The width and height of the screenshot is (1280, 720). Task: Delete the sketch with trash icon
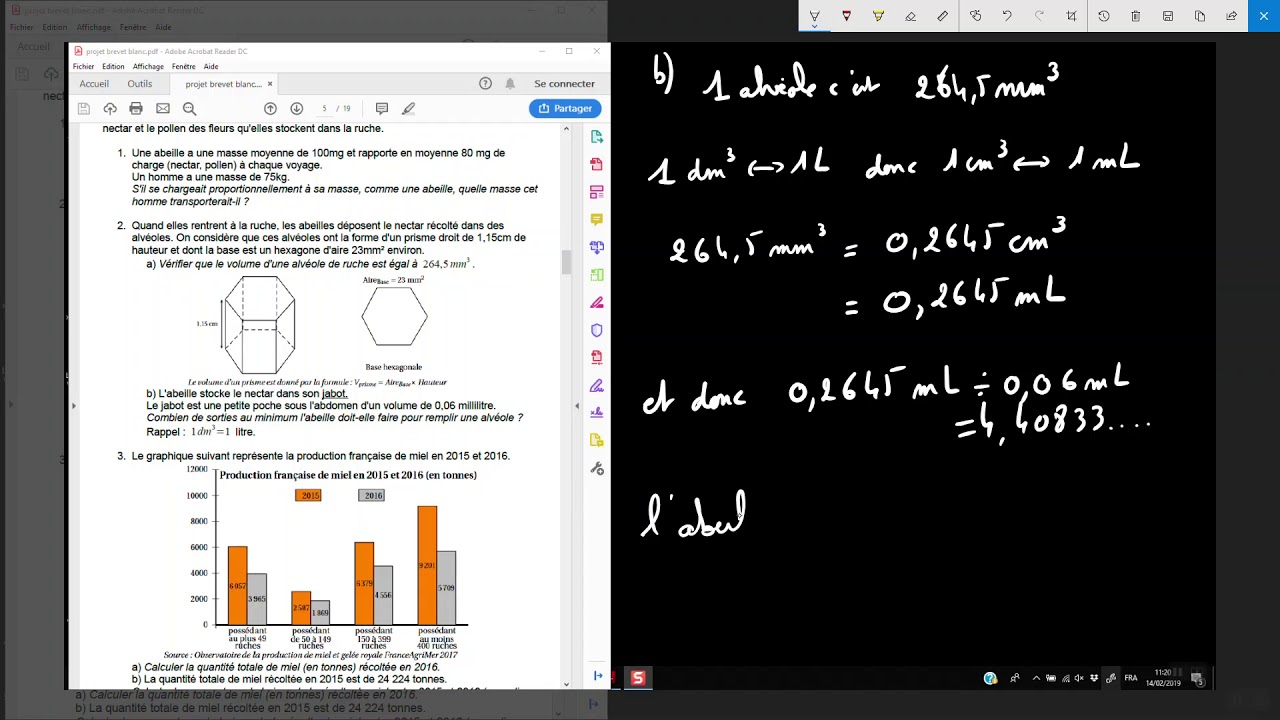(1136, 16)
